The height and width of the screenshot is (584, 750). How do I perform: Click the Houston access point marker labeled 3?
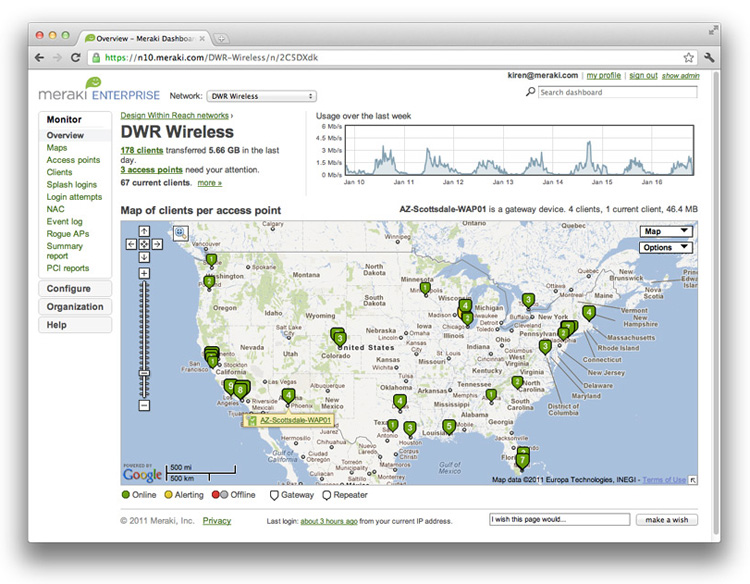(410, 428)
